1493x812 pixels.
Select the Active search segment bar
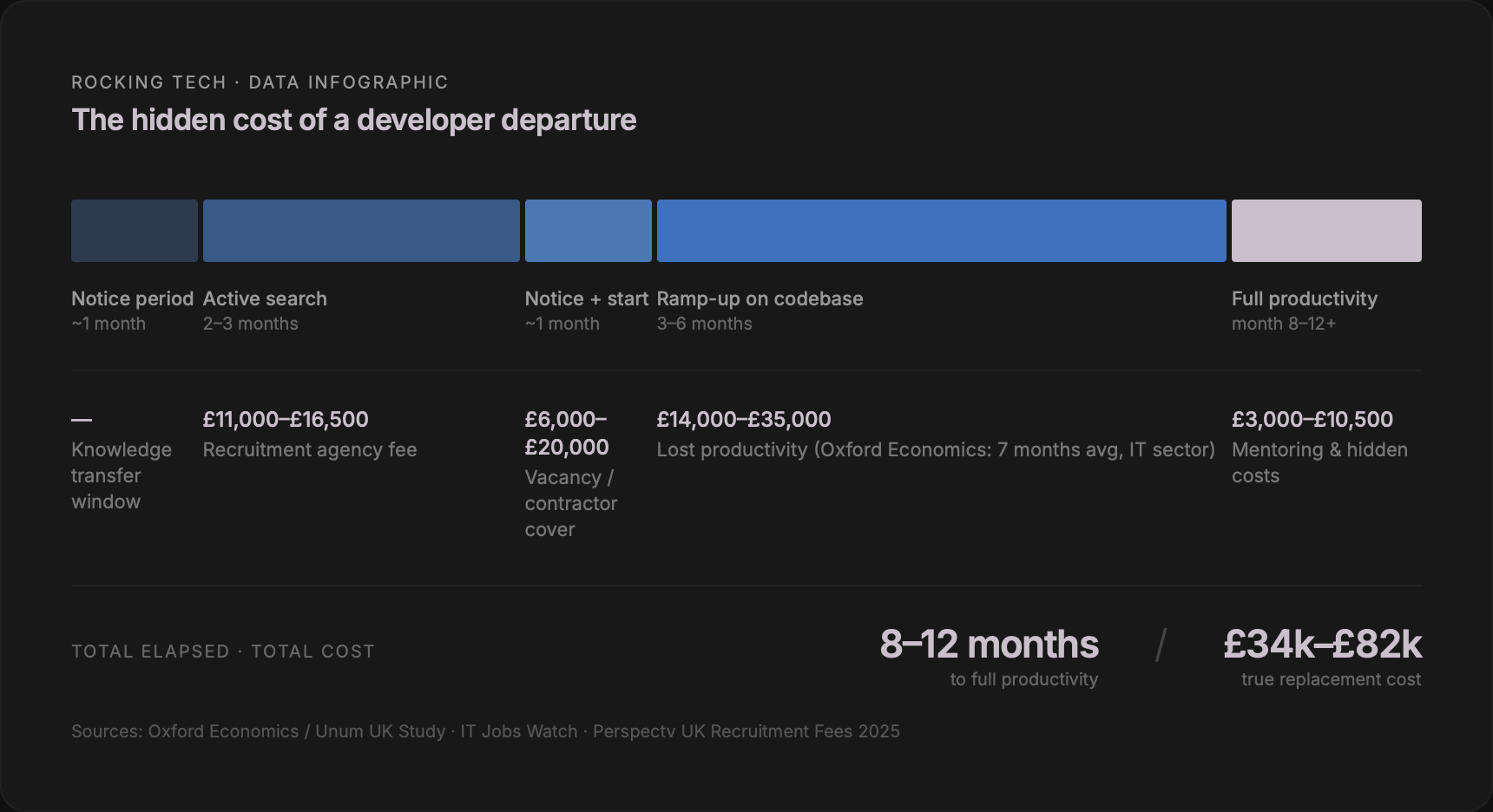[360, 230]
